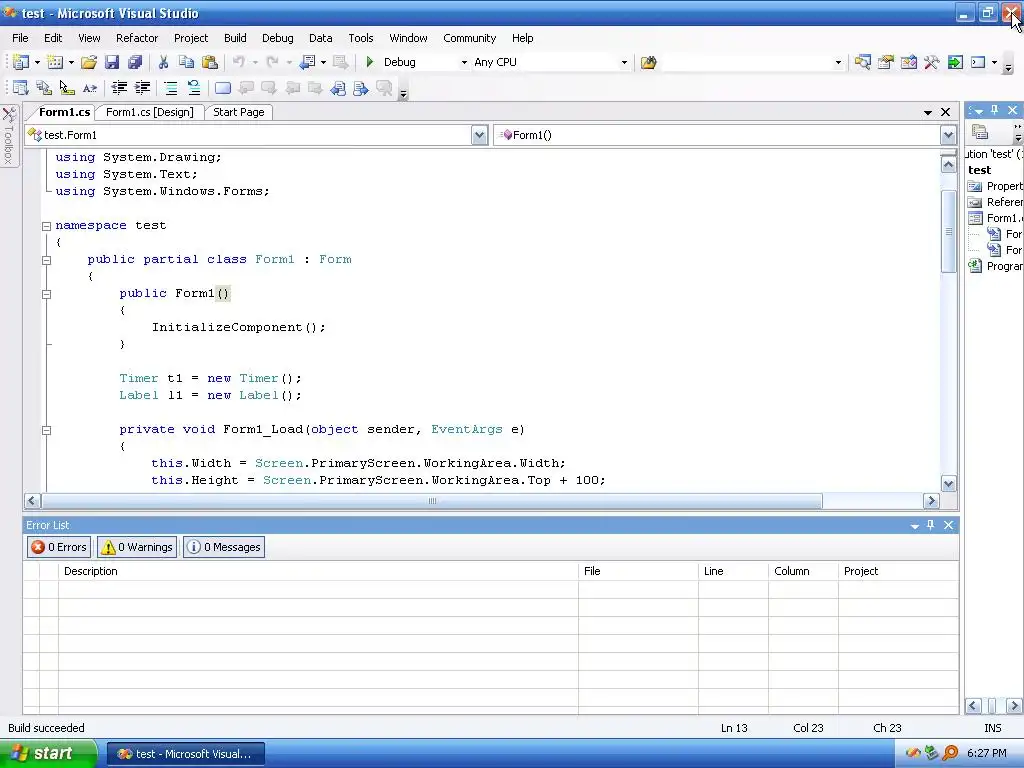Open the Find combo box dropdown

tap(838, 63)
